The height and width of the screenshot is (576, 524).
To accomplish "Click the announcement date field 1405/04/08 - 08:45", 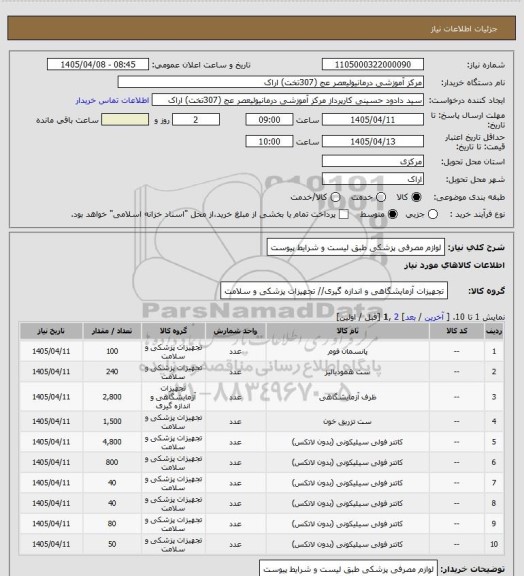I will [98, 64].
